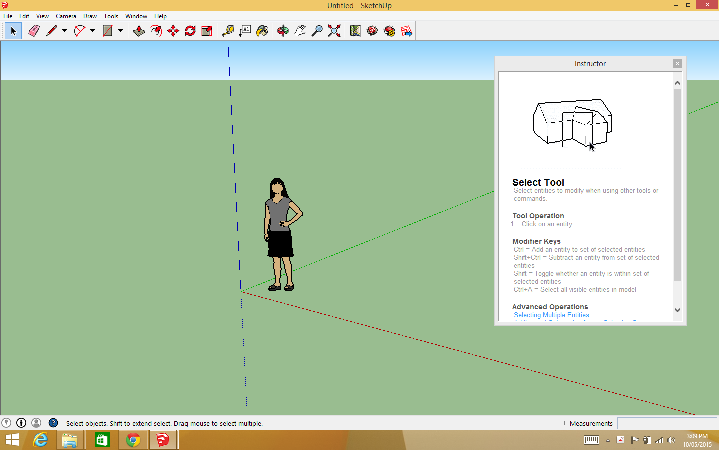This screenshot has width=719, height=450.
Task: Expand the Line tool dropdown arrow
Action: pos(65,31)
